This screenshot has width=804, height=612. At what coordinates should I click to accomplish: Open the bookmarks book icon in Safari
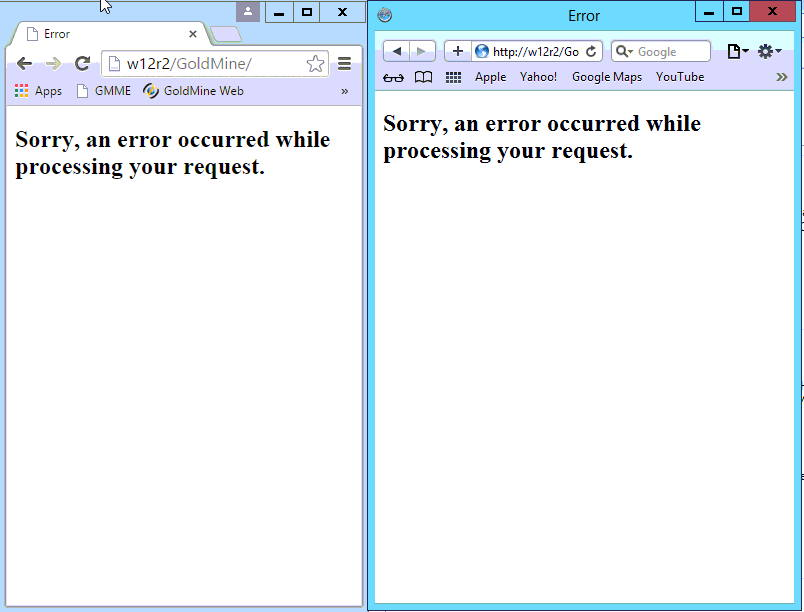(x=423, y=77)
